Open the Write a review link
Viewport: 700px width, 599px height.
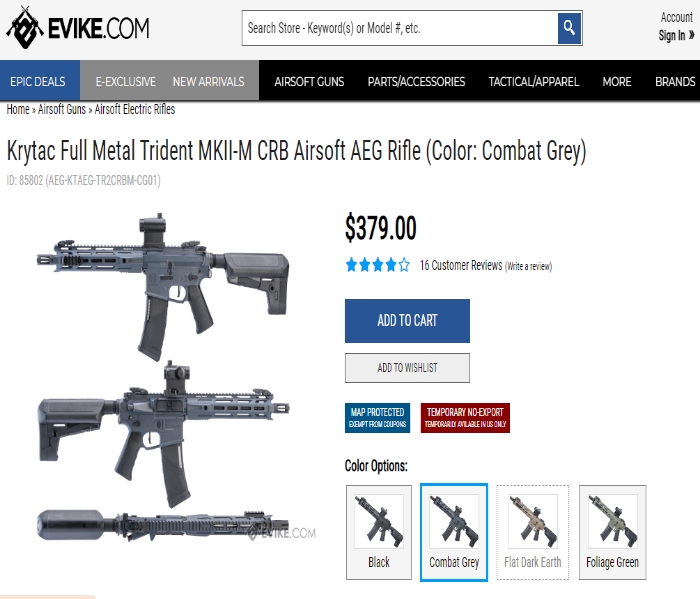tap(529, 266)
